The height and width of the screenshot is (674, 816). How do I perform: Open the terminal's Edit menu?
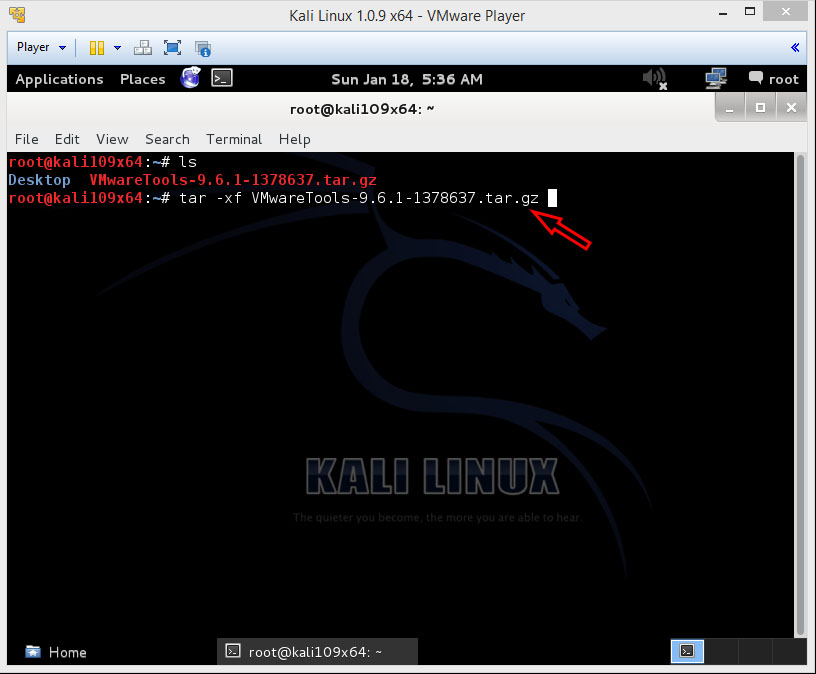click(x=67, y=139)
